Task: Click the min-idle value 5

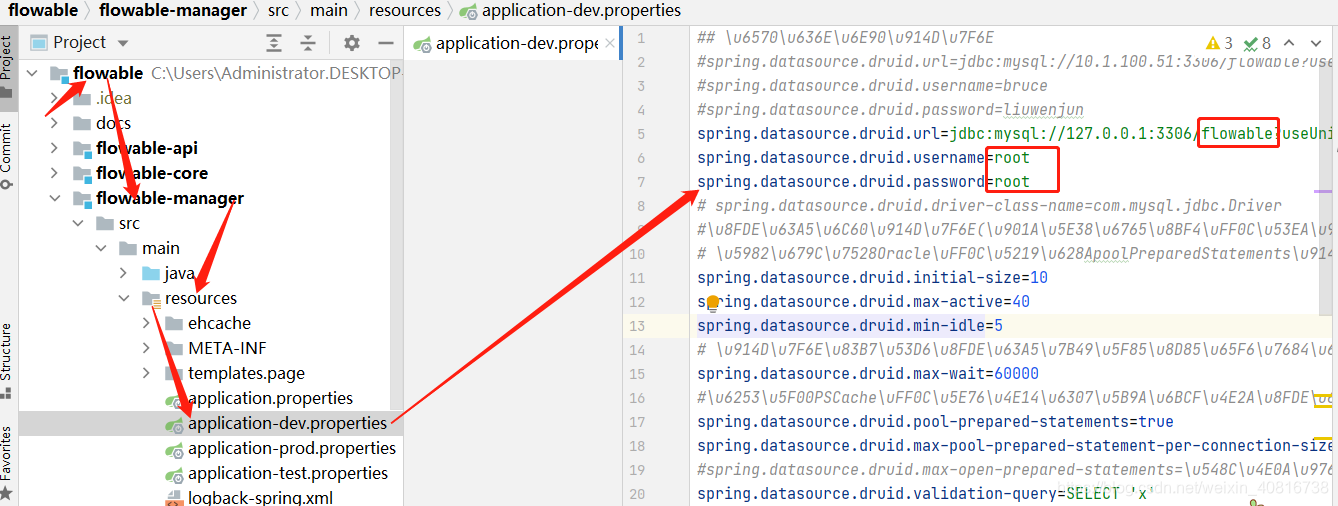Action: tap(998, 326)
